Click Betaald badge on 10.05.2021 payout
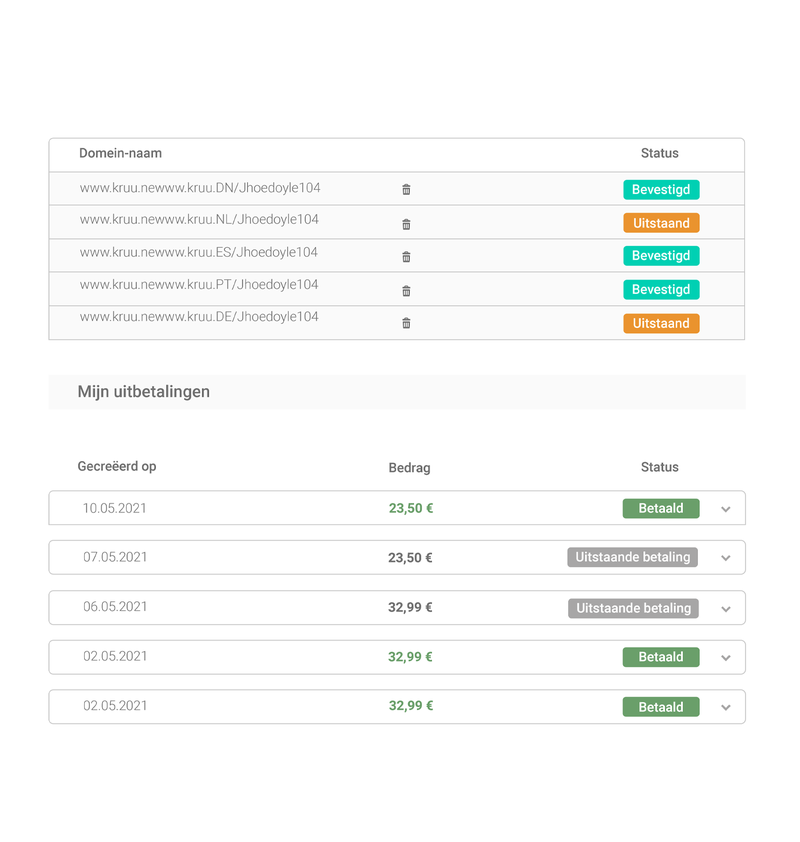800x842 pixels. [661, 508]
